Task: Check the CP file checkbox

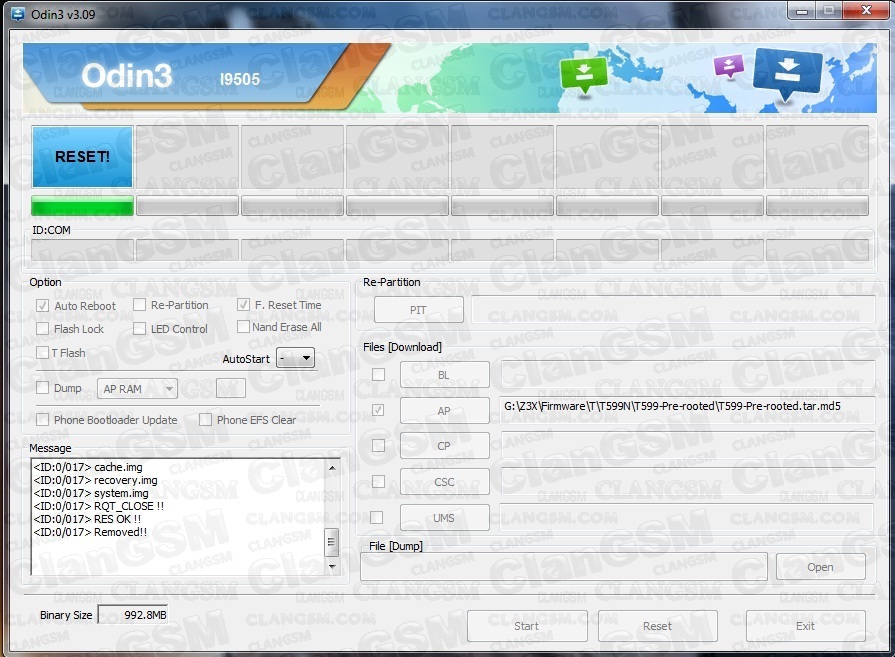Action: point(378,446)
